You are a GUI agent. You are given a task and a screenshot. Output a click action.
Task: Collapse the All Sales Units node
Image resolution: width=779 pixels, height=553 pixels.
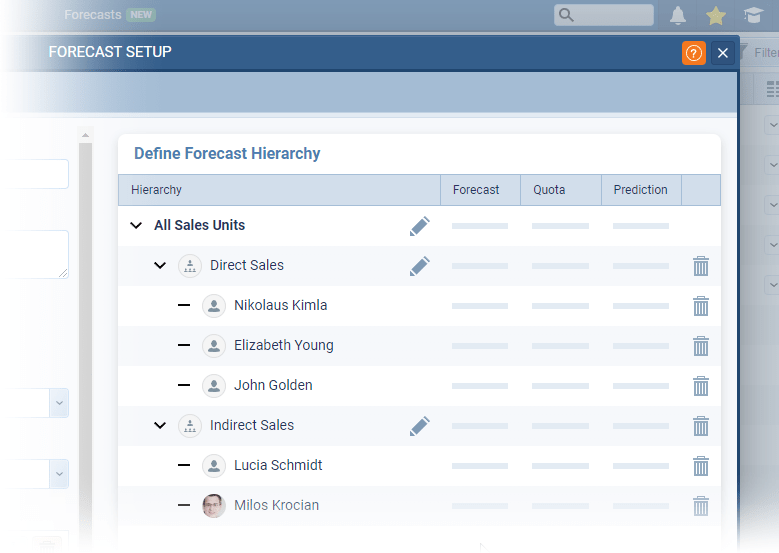pos(136,226)
